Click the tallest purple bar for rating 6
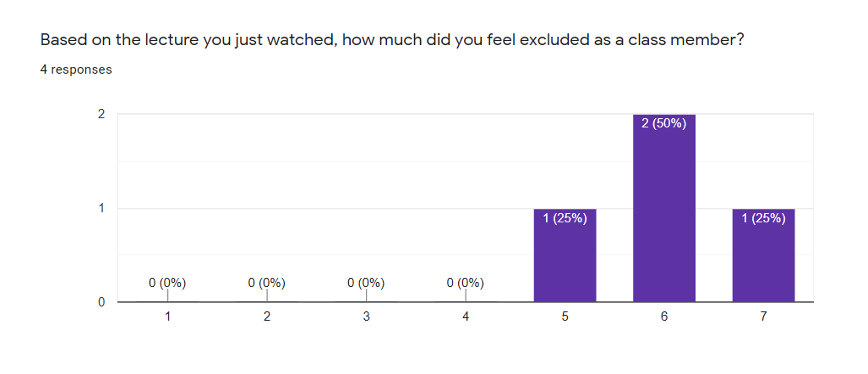Image resolution: width=868 pixels, height=374 pixels. [x=664, y=208]
